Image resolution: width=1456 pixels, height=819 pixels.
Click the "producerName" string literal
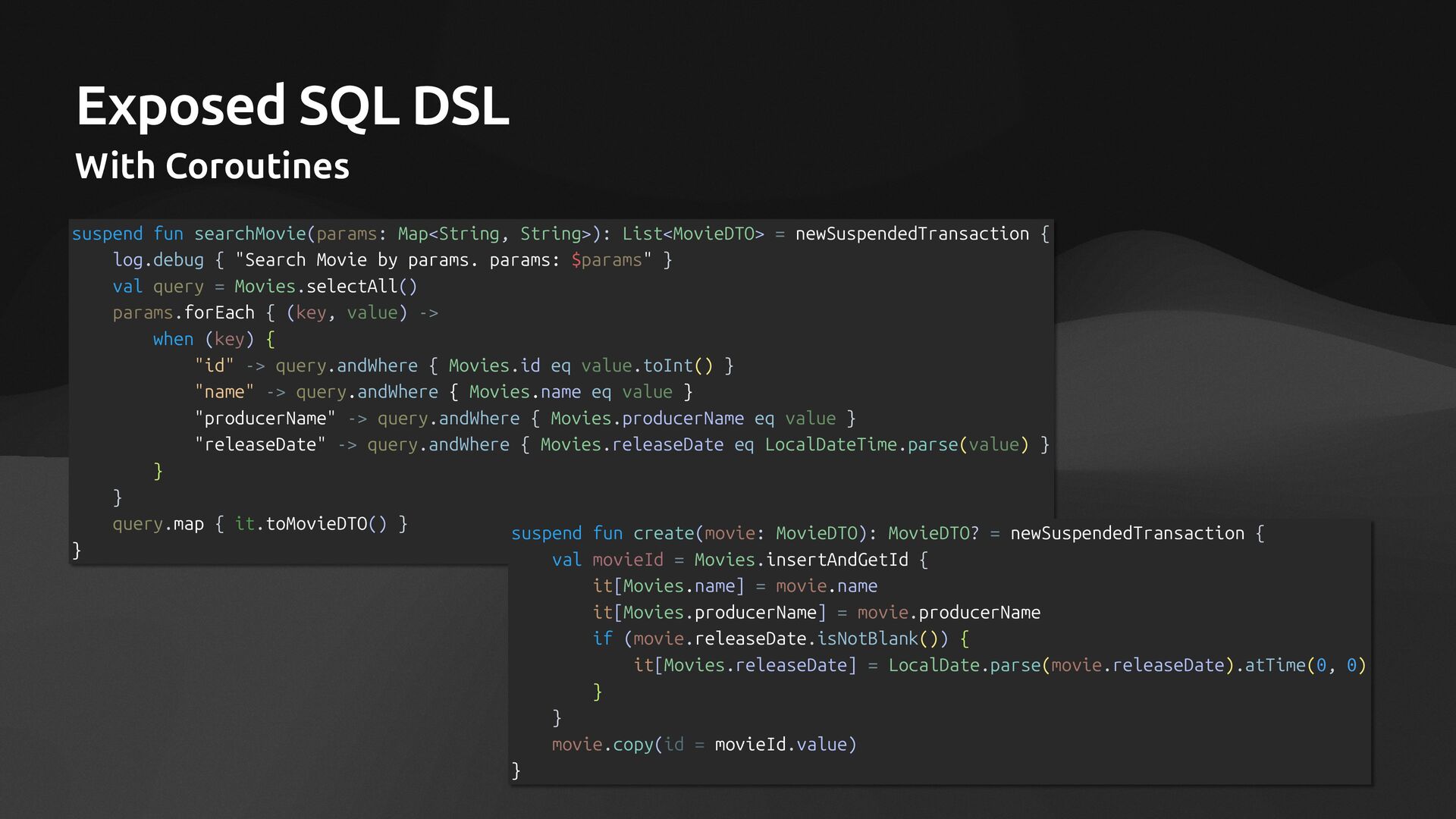[x=265, y=419]
